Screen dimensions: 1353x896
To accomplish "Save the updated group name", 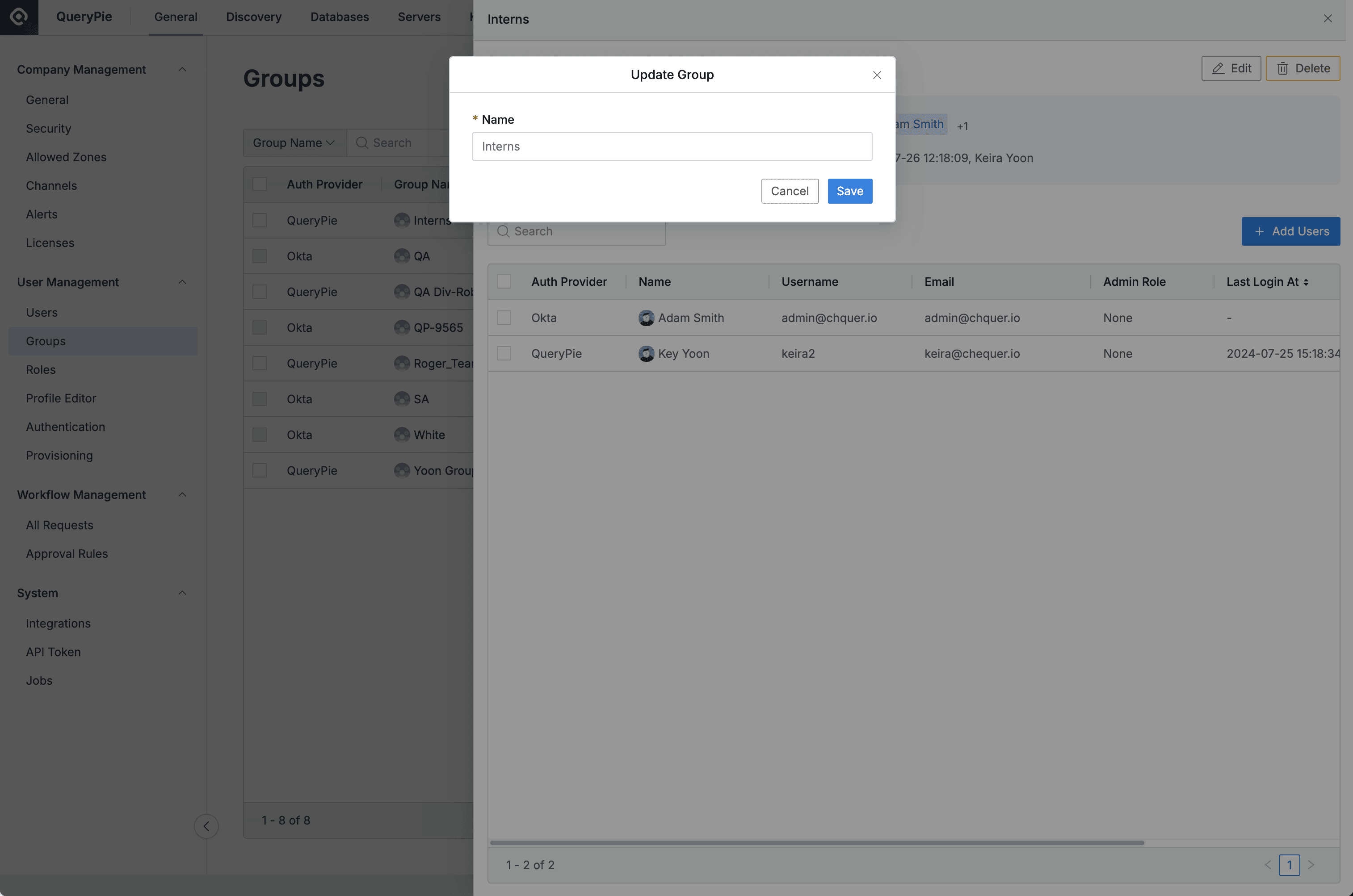I will click(849, 191).
